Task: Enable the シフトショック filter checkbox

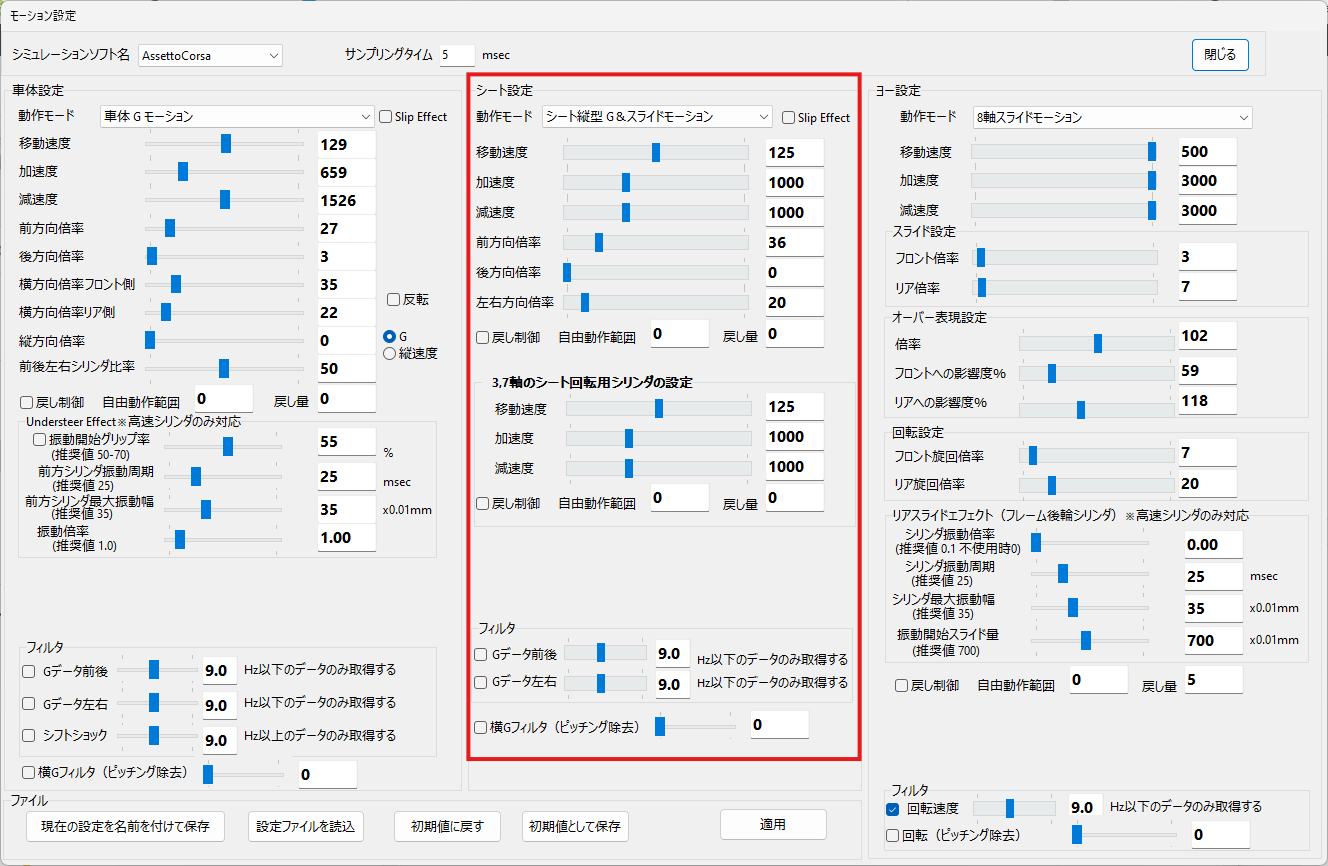Action: [29, 735]
